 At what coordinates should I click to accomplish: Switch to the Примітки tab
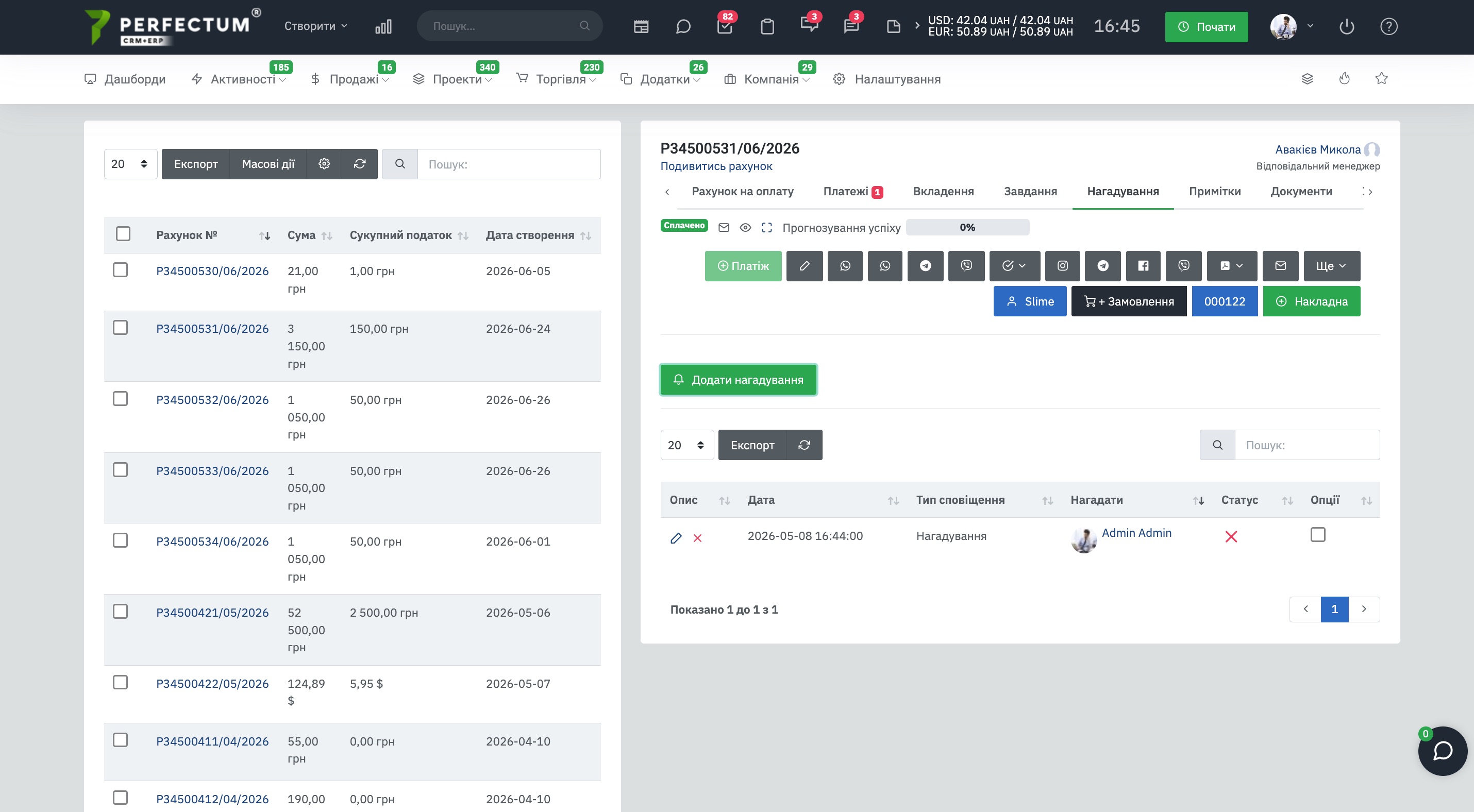1214,192
